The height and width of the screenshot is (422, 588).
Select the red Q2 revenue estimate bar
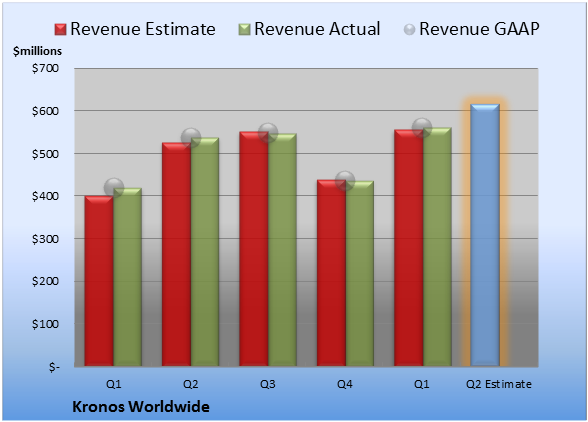coord(176,254)
